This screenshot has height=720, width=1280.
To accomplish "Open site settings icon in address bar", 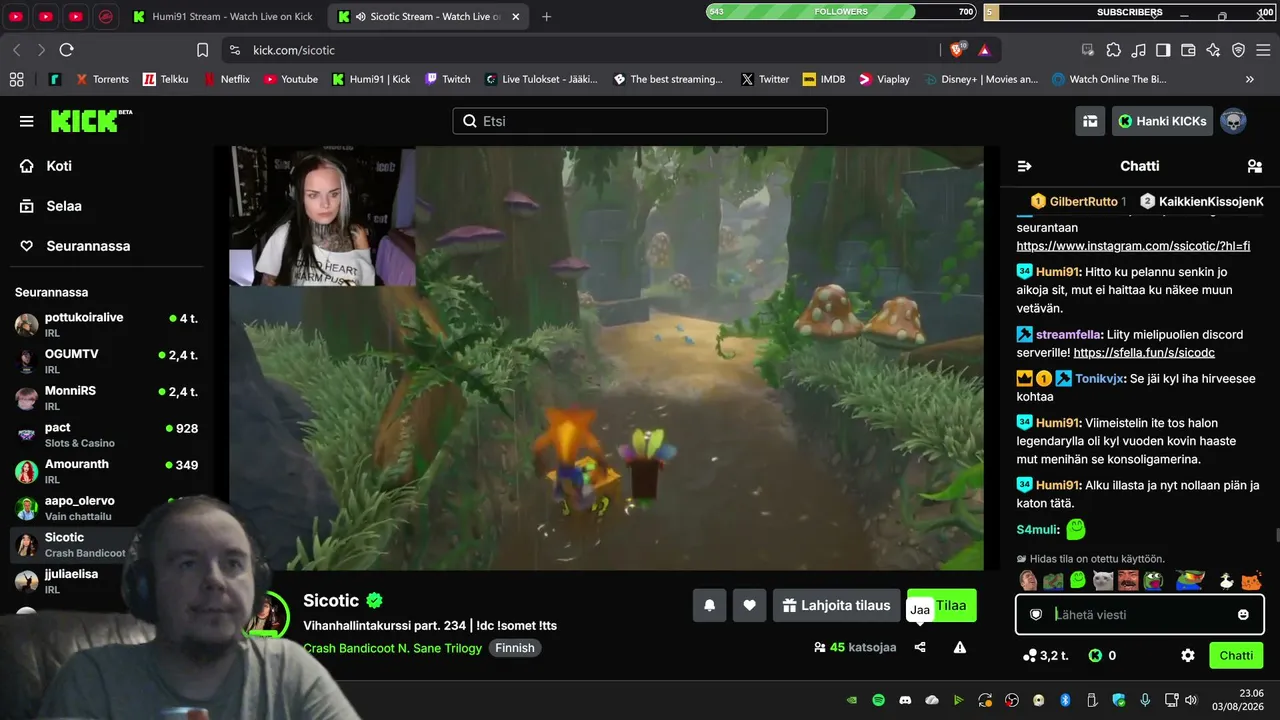I will pyautogui.click(x=234, y=50).
